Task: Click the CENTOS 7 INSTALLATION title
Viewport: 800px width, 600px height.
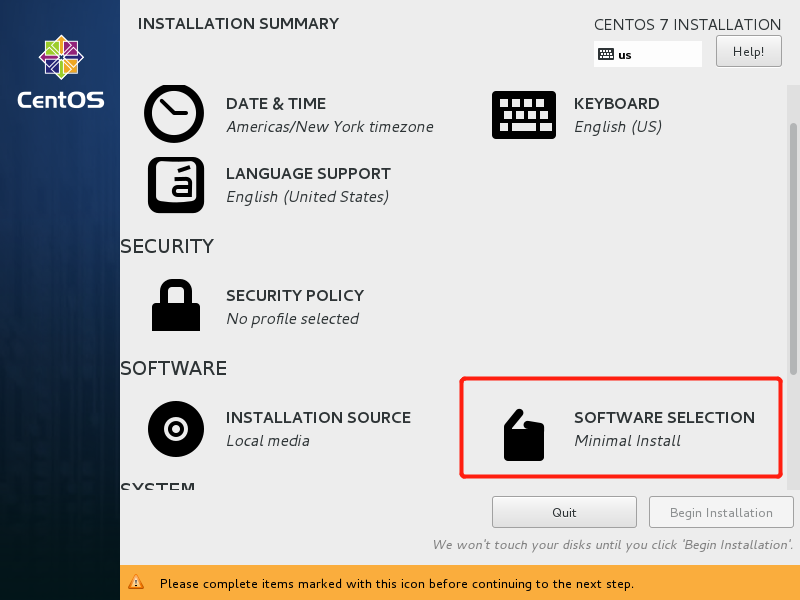Action: [687, 24]
